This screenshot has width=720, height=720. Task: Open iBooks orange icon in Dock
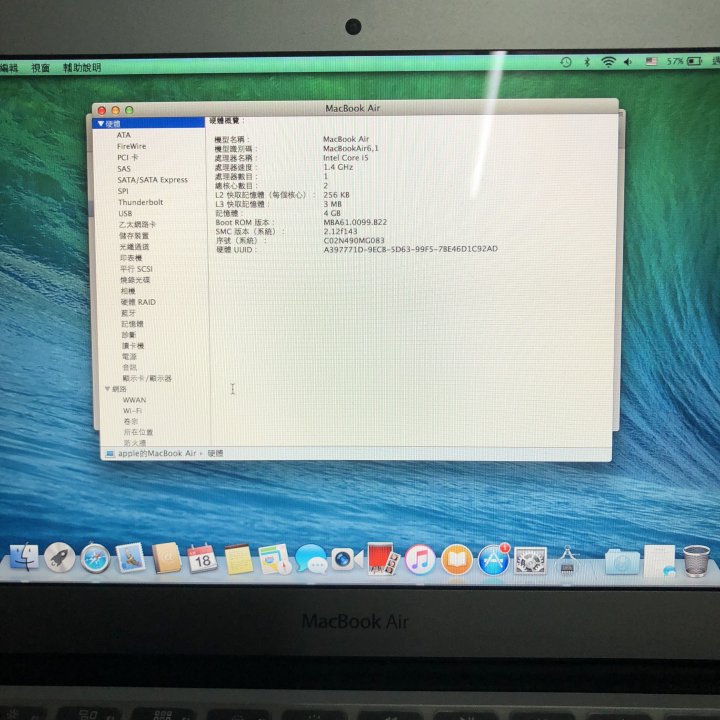[x=456, y=560]
